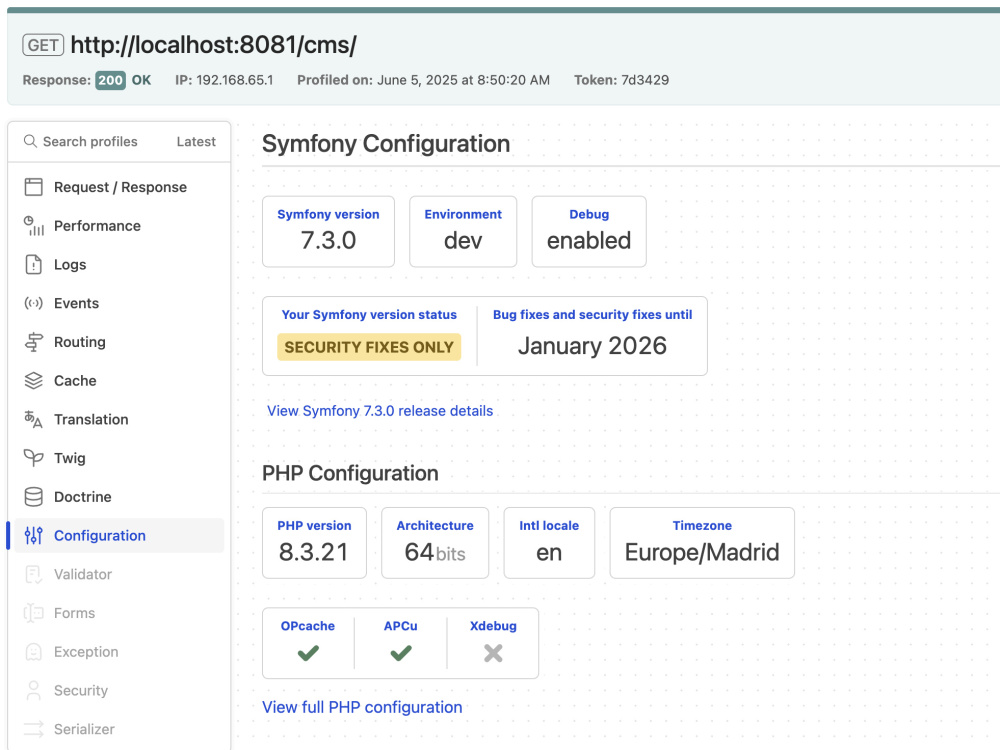View Symfony 7.3.0 release details link
1000x750 pixels.
pos(380,411)
